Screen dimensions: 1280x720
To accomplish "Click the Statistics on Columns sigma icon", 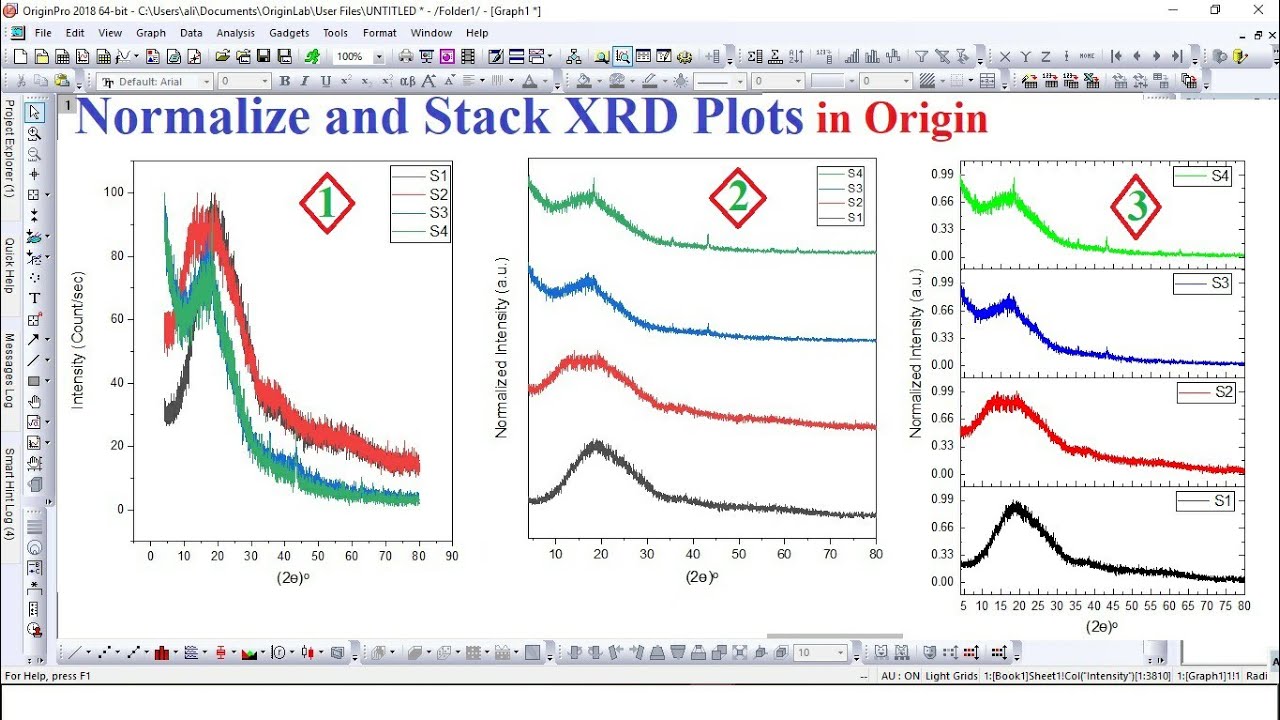I will [754, 57].
